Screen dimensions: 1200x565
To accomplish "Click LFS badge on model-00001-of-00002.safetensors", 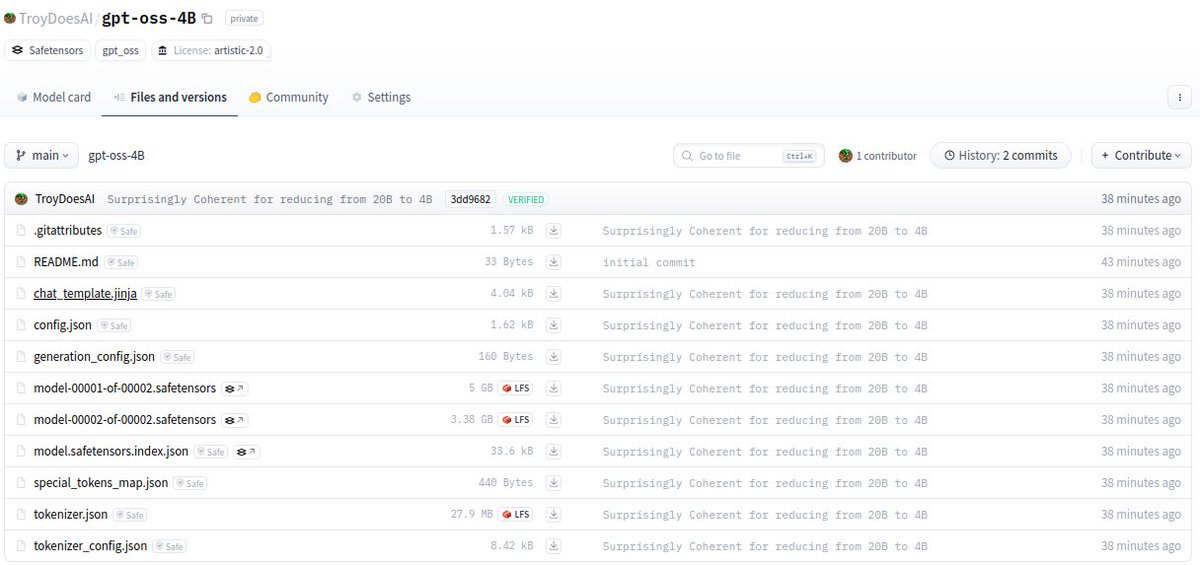I will pos(516,389).
